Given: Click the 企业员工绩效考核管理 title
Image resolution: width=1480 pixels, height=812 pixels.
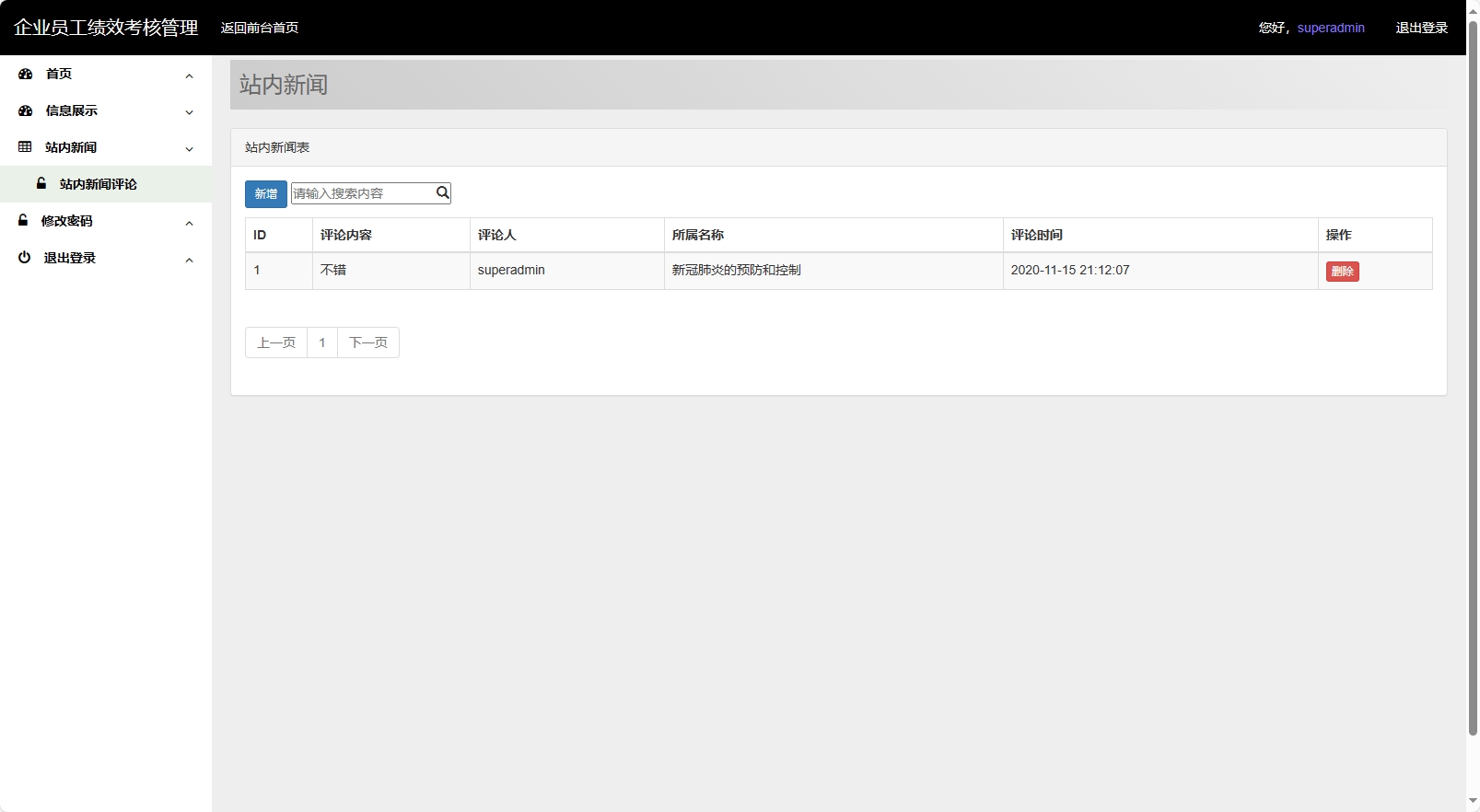Looking at the screenshot, I should pos(106,28).
